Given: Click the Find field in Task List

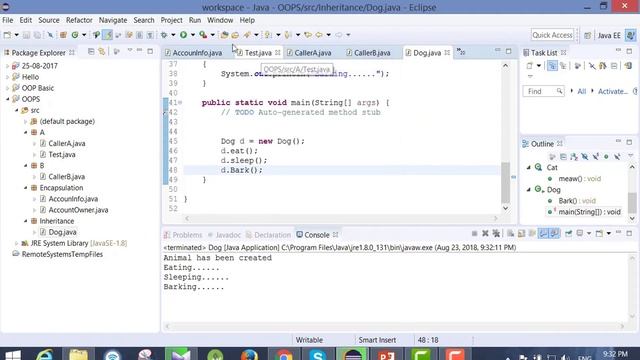Looking at the screenshot, I should 543,91.
